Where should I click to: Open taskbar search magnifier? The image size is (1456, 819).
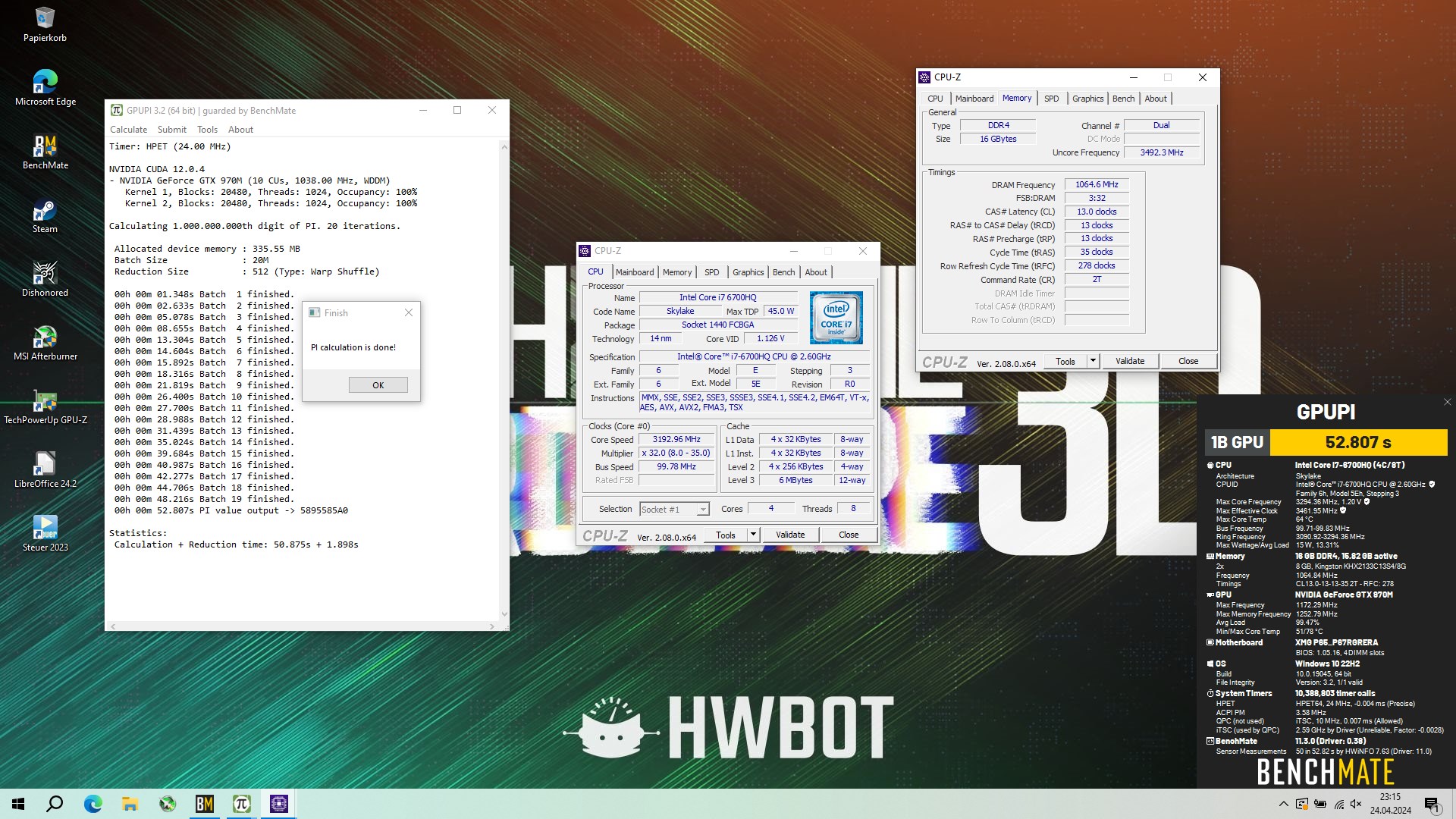55,804
